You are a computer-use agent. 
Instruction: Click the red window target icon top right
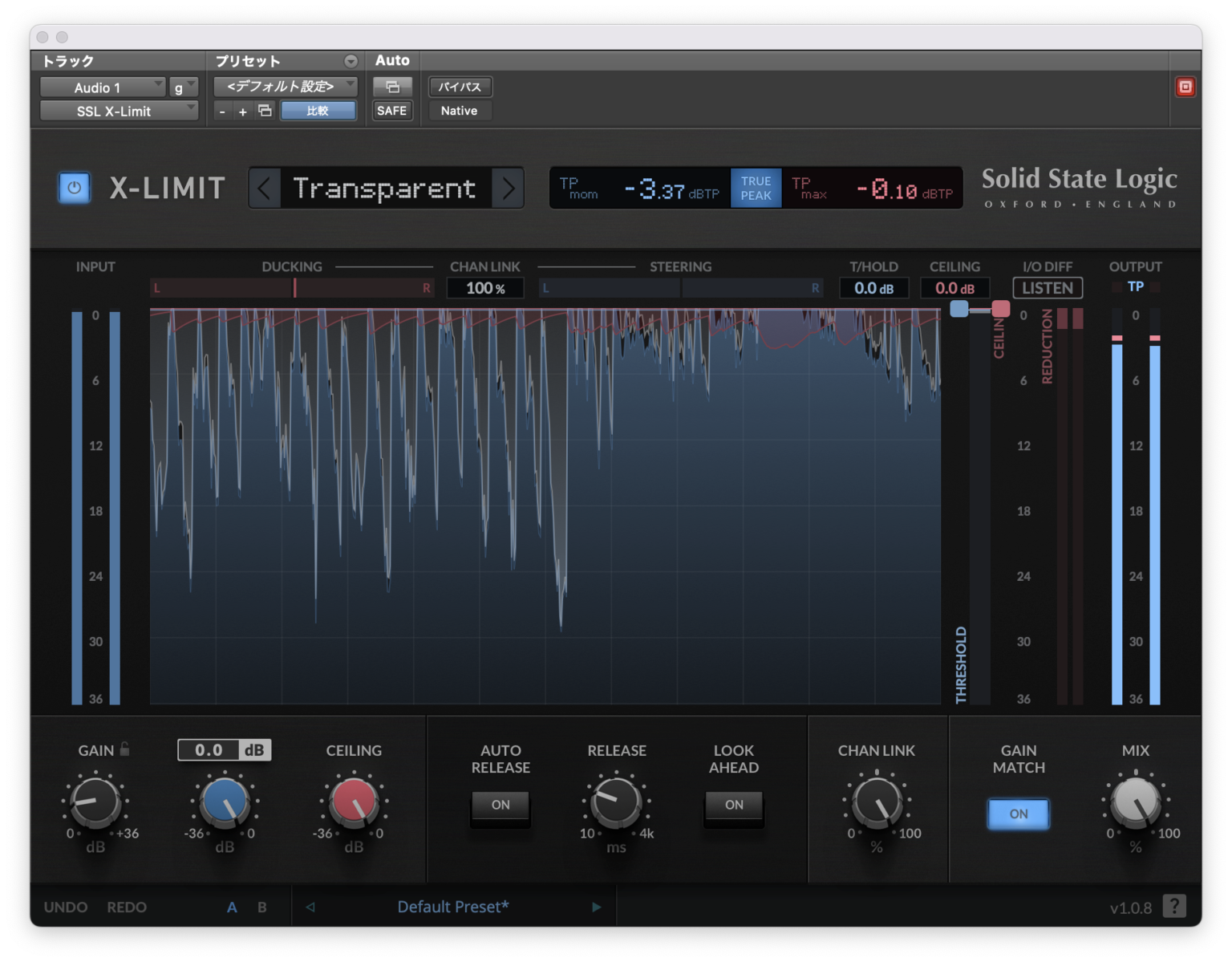tap(1185, 86)
